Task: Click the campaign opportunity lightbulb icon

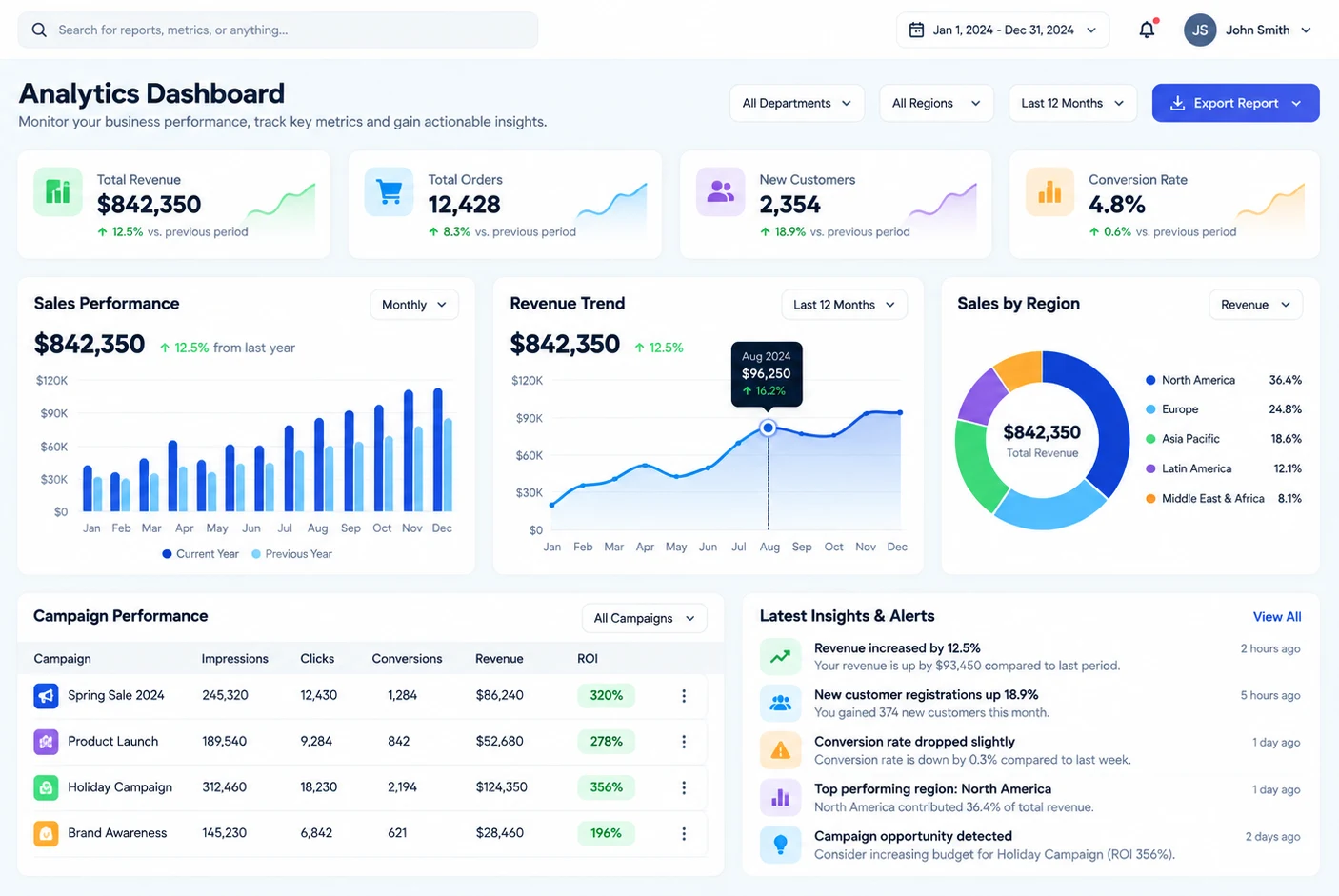Action: [x=780, y=844]
